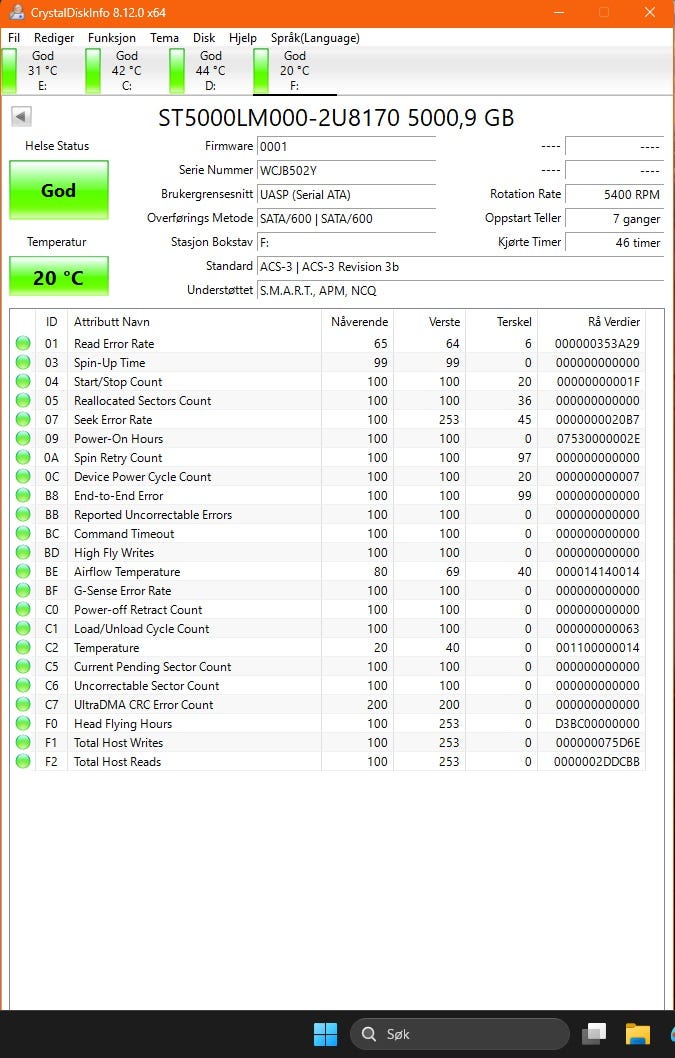Open File Explorer from the taskbar
This screenshot has height=1058, width=675.
(637, 1034)
